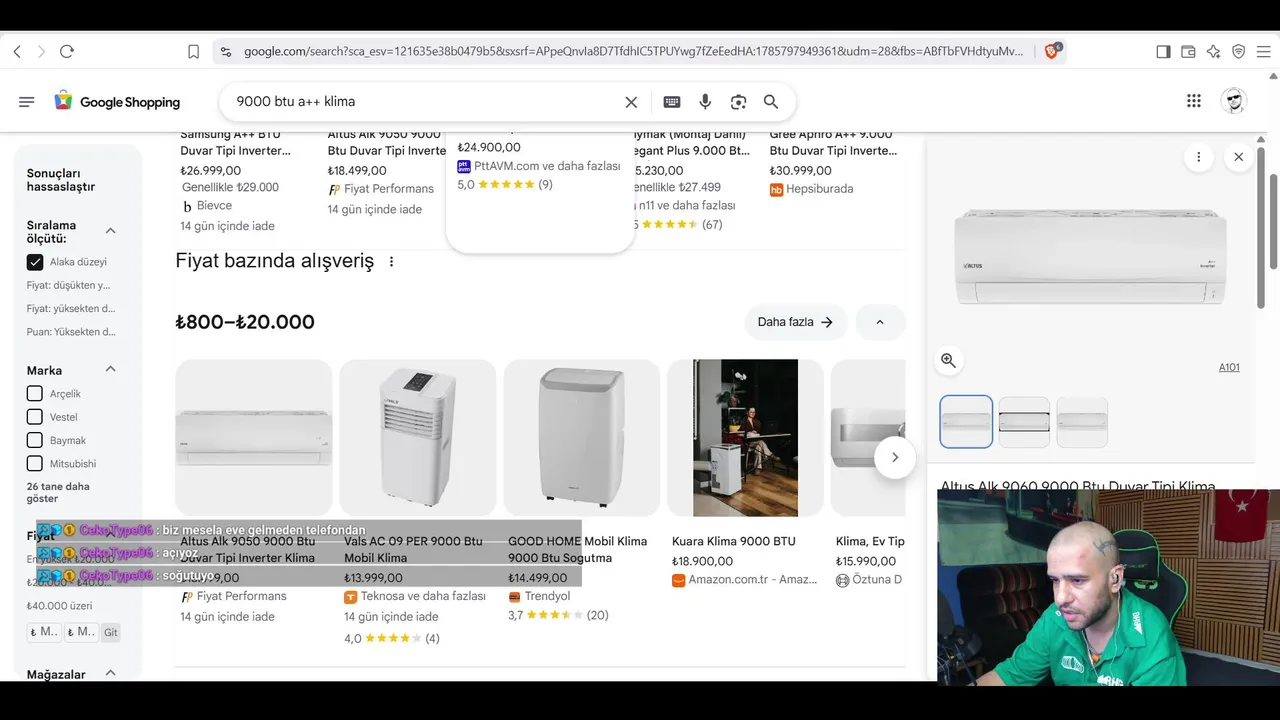Submit search with the magnifier icon
Screen dimensions: 1280x720
(x=771, y=102)
